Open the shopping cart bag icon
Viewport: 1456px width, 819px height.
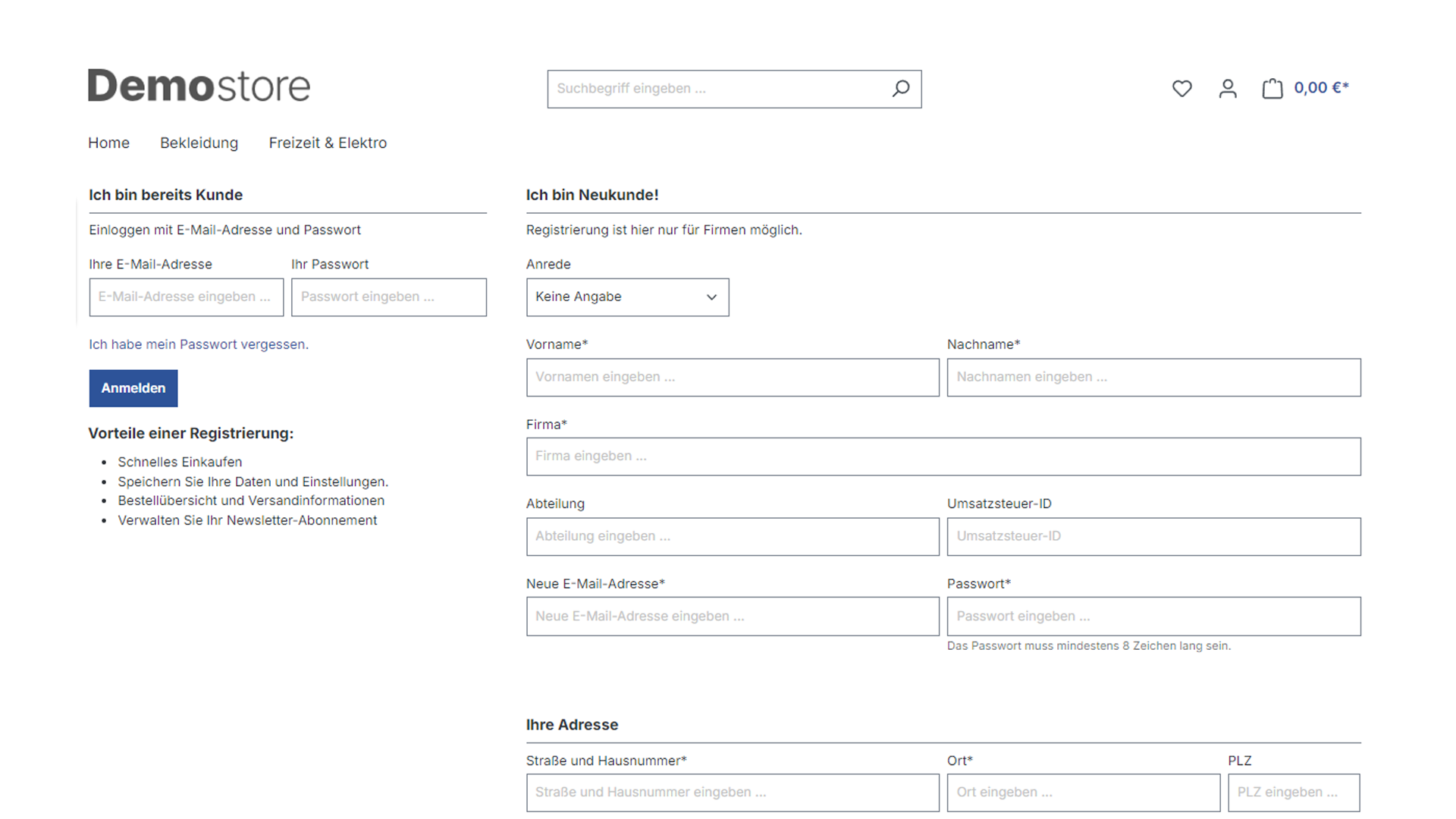1272,89
